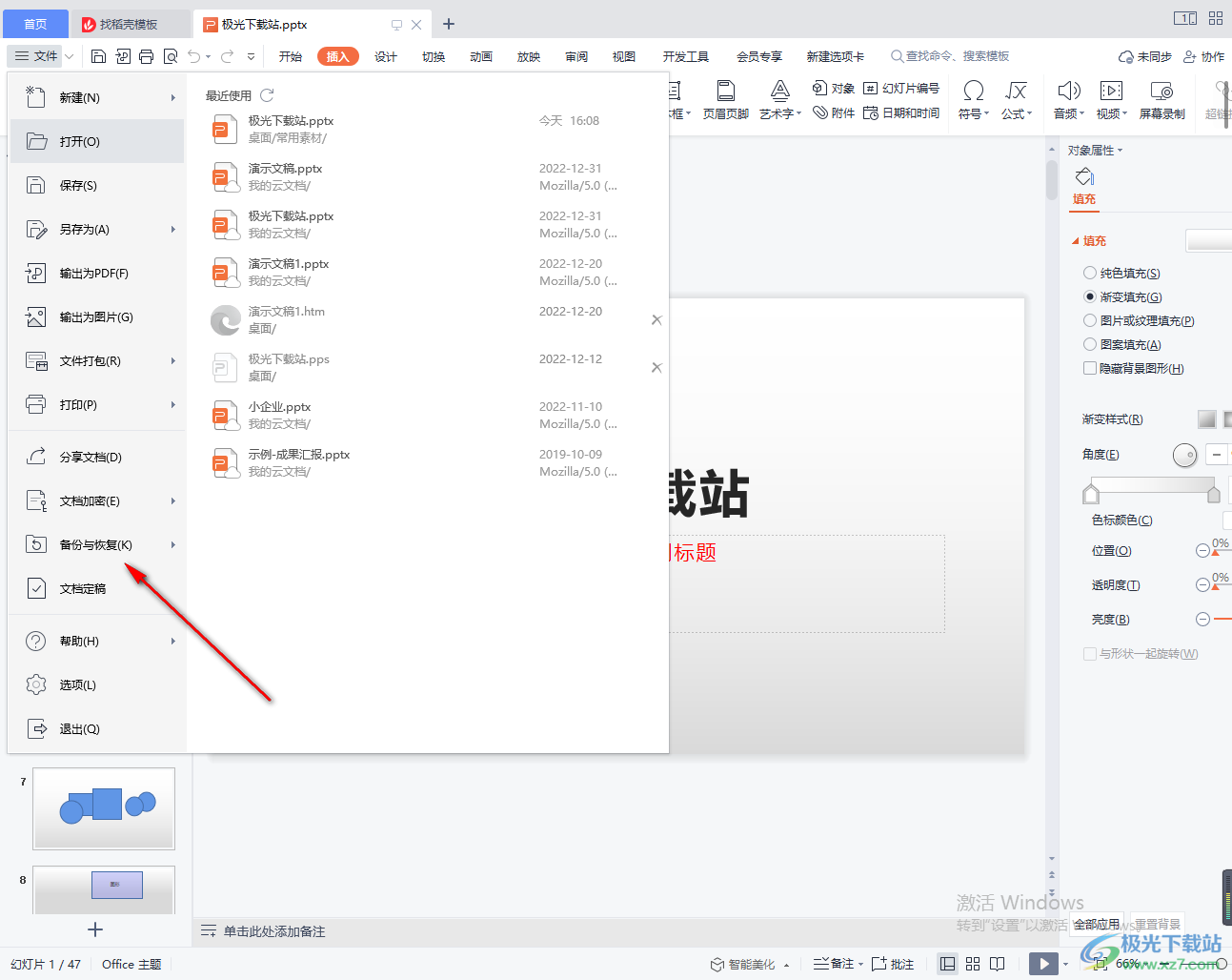Click the gradient stops slider bar
Screen dimensions: 1232x980
click(x=1152, y=486)
